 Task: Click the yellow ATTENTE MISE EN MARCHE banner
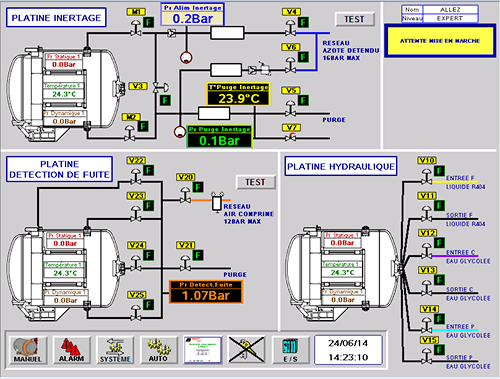click(x=440, y=41)
